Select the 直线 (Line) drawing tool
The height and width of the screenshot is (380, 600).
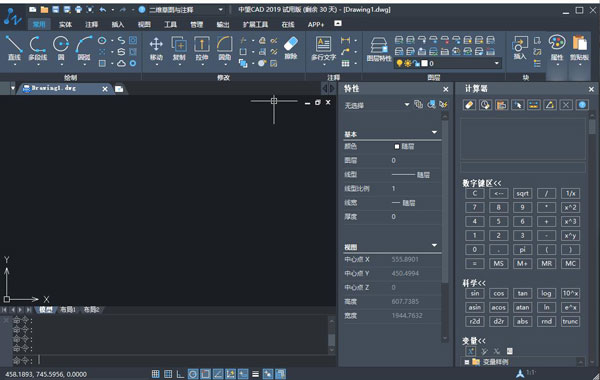click(x=14, y=48)
